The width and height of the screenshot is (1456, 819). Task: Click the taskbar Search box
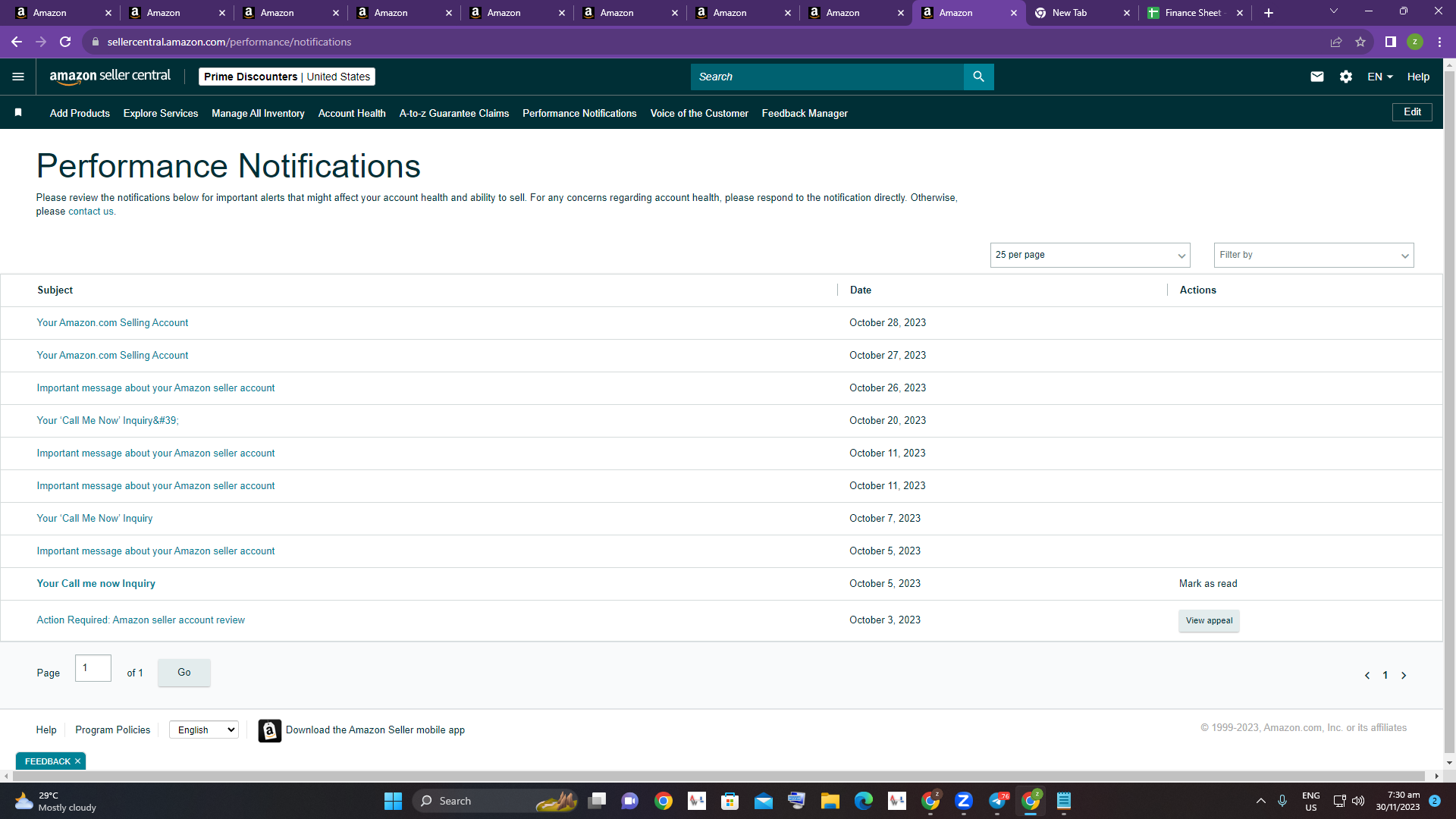point(494,801)
